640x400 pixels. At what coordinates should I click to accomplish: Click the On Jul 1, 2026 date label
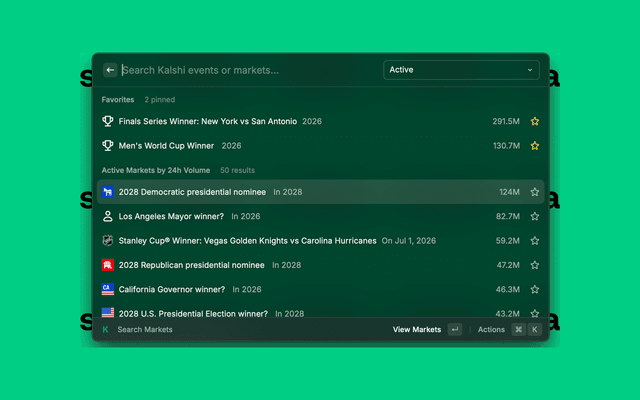409,241
